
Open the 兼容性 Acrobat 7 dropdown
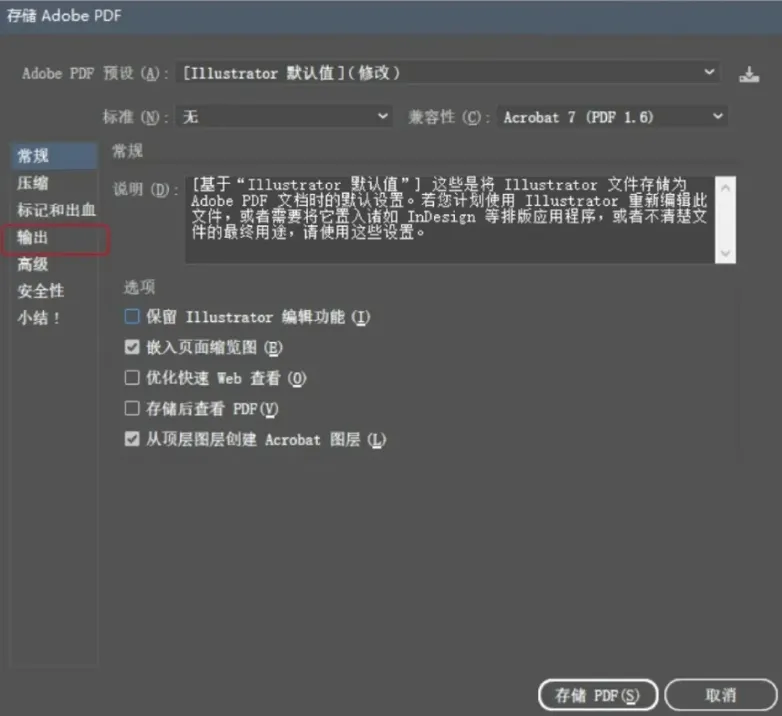click(612, 117)
